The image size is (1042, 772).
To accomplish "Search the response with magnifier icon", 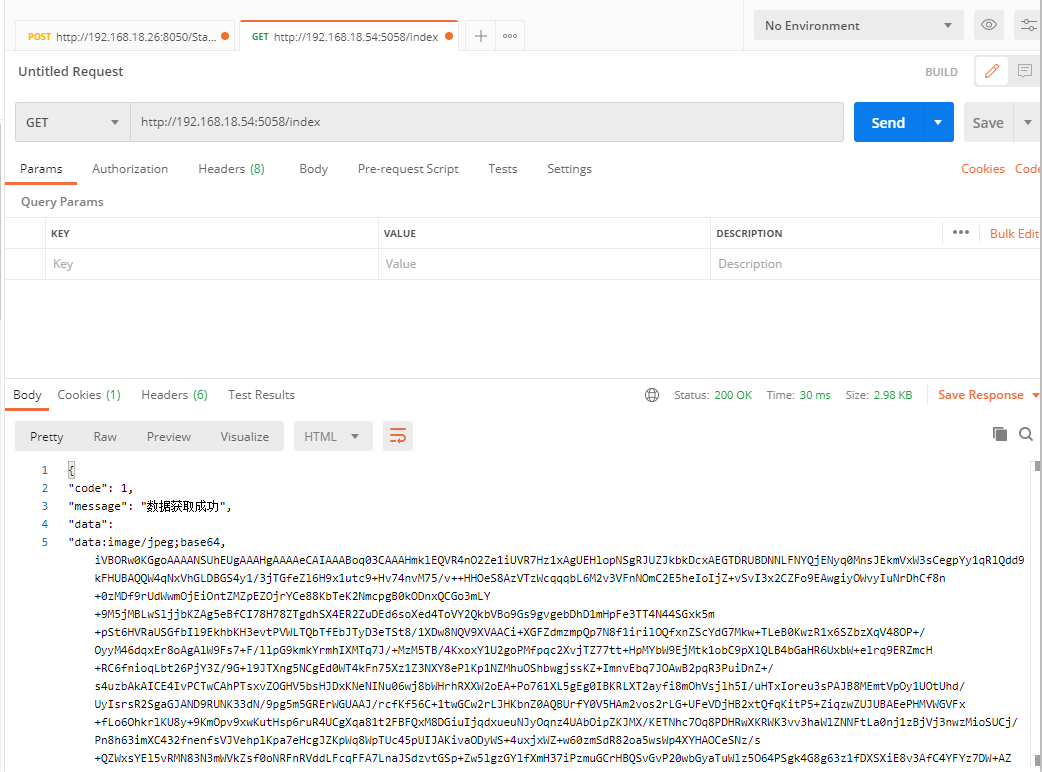I will tap(1027, 434).
